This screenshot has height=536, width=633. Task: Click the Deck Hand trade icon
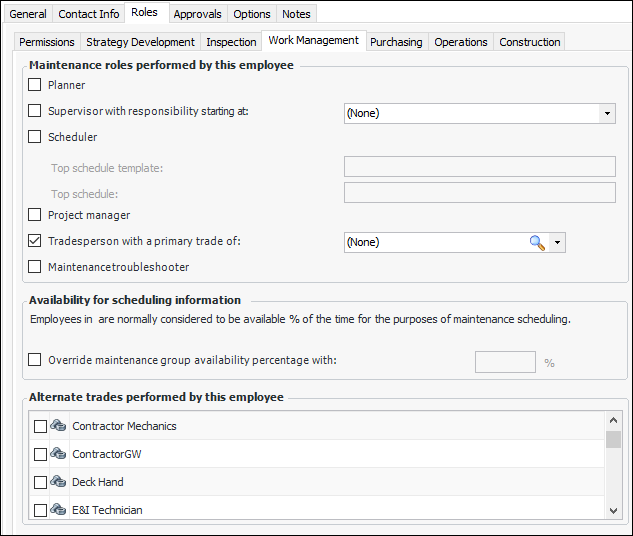point(58,482)
